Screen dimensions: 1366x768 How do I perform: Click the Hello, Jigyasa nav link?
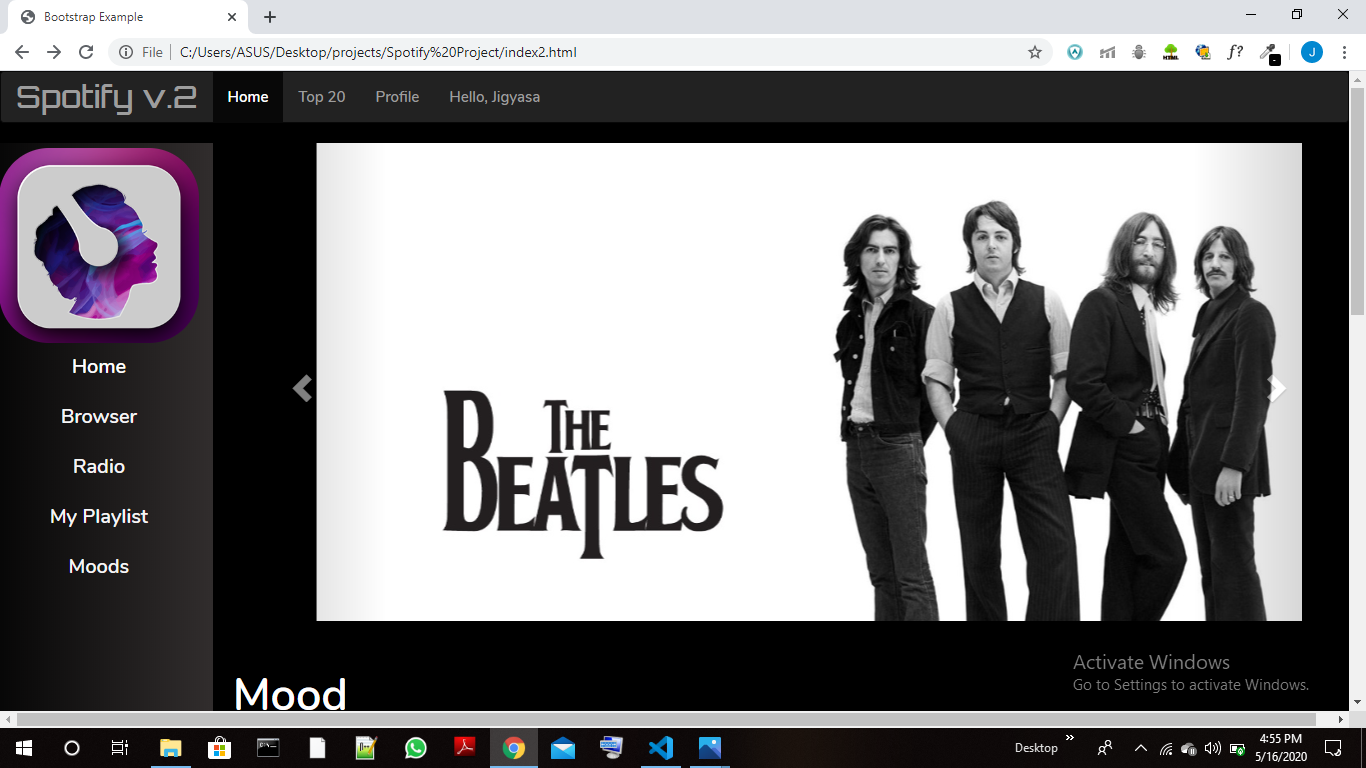click(x=494, y=97)
